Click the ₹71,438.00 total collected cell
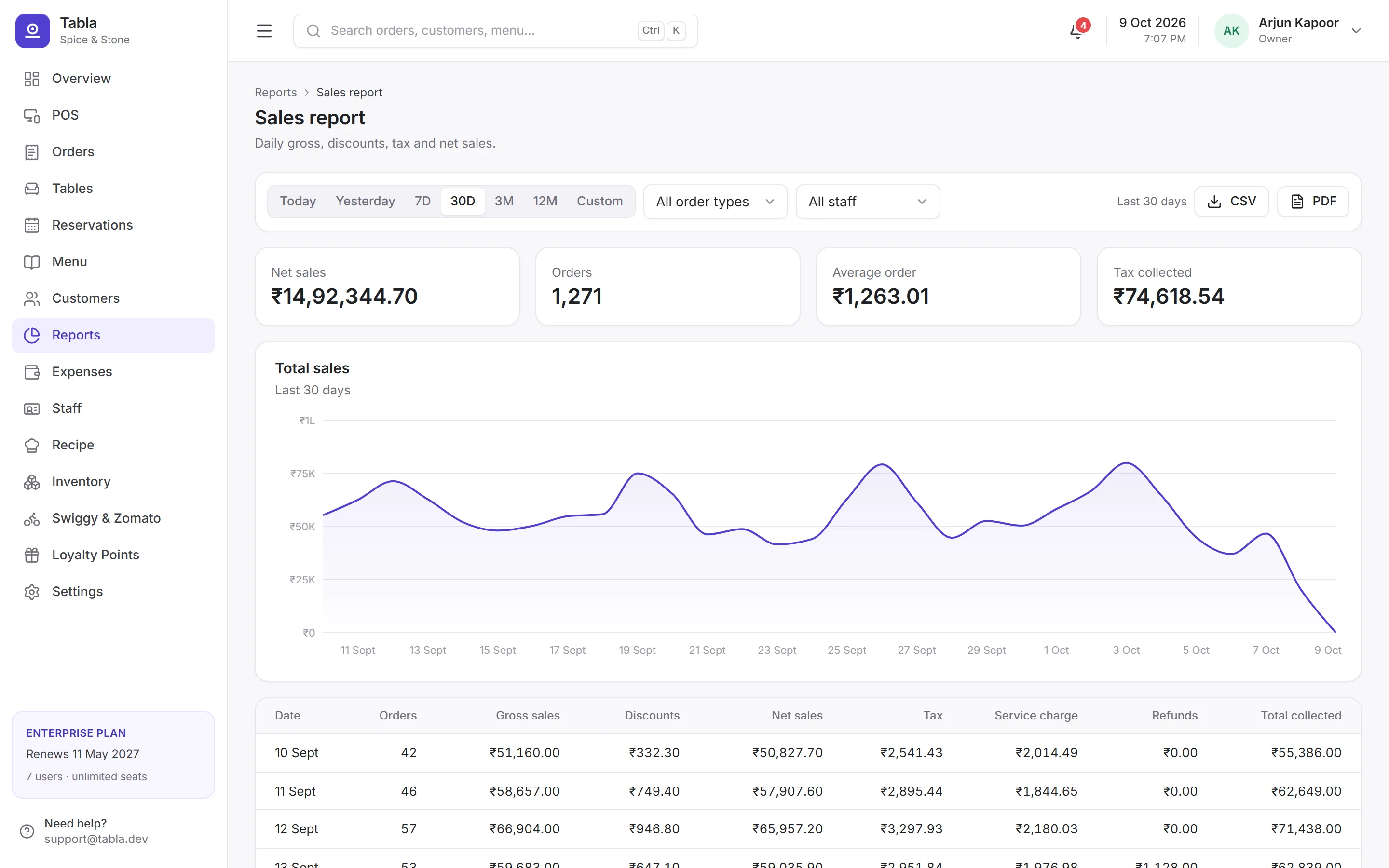 (x=1306, y=829)
